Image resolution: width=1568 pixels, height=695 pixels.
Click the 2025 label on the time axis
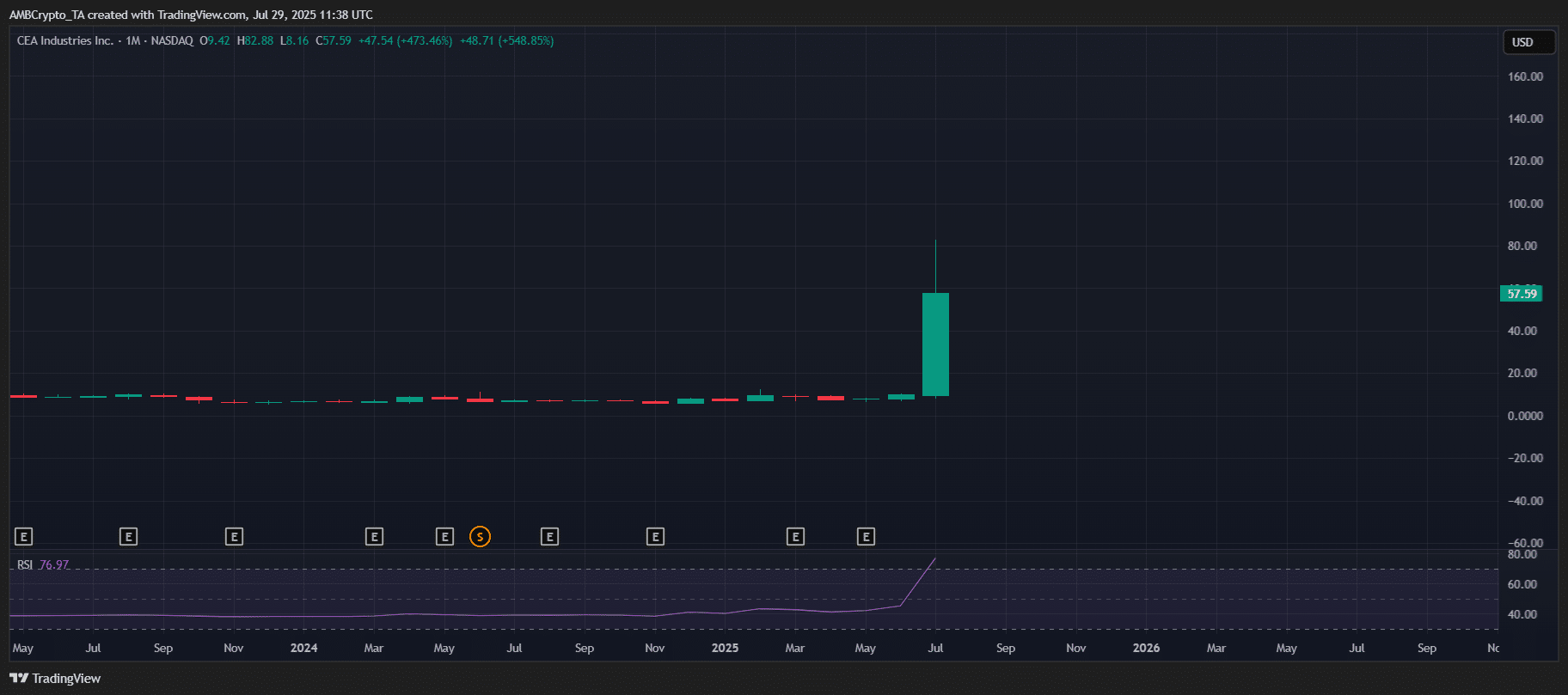pyautogui.click(x=725, y=648)
